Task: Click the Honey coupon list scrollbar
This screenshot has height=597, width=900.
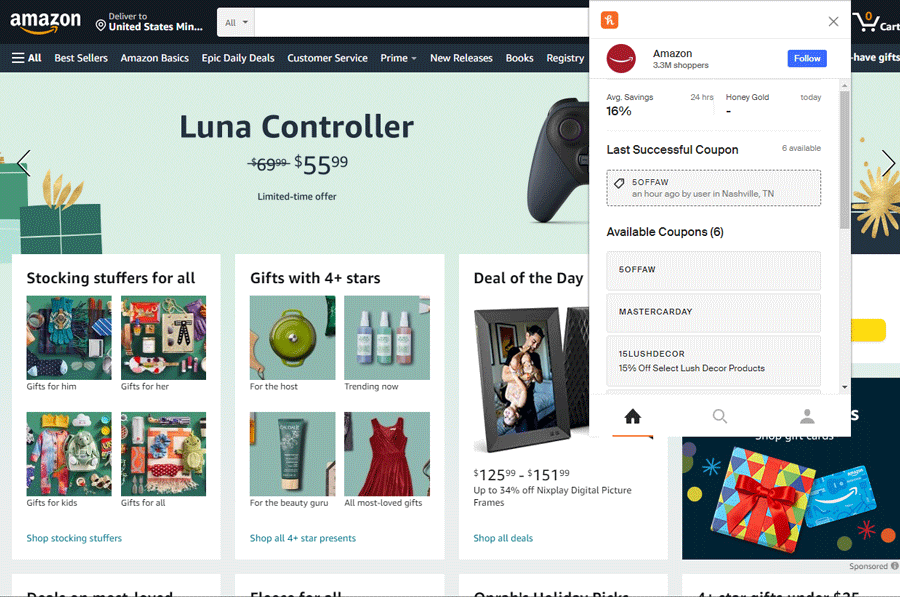Action: tap(844, 161)
